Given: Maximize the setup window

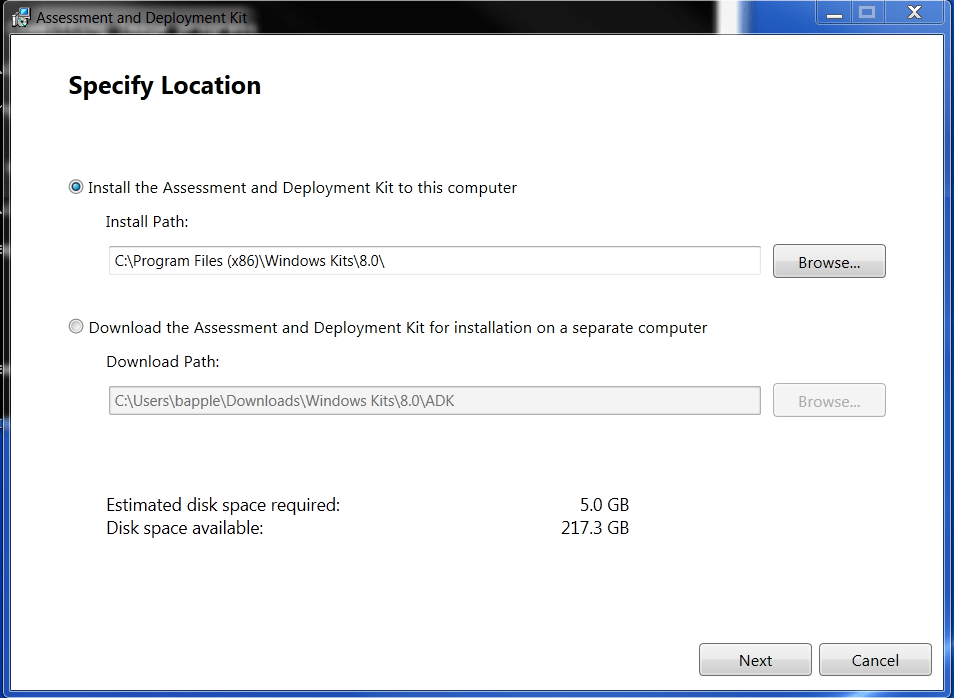Looking at the screenshot, I should (x=868, y=12).
